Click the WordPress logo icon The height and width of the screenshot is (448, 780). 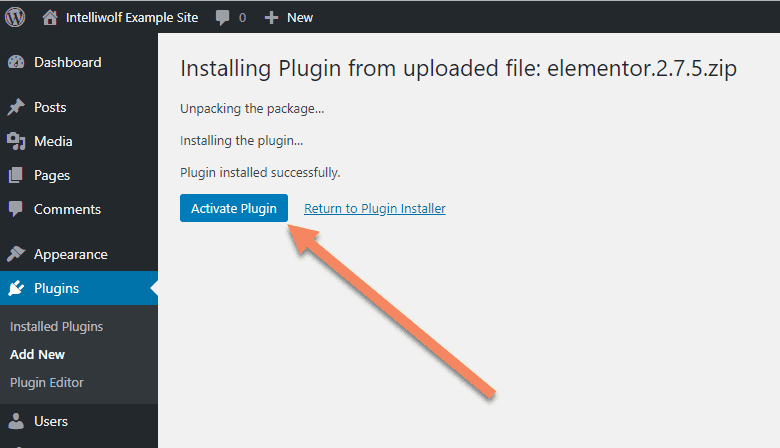click(x=15, y=17)
